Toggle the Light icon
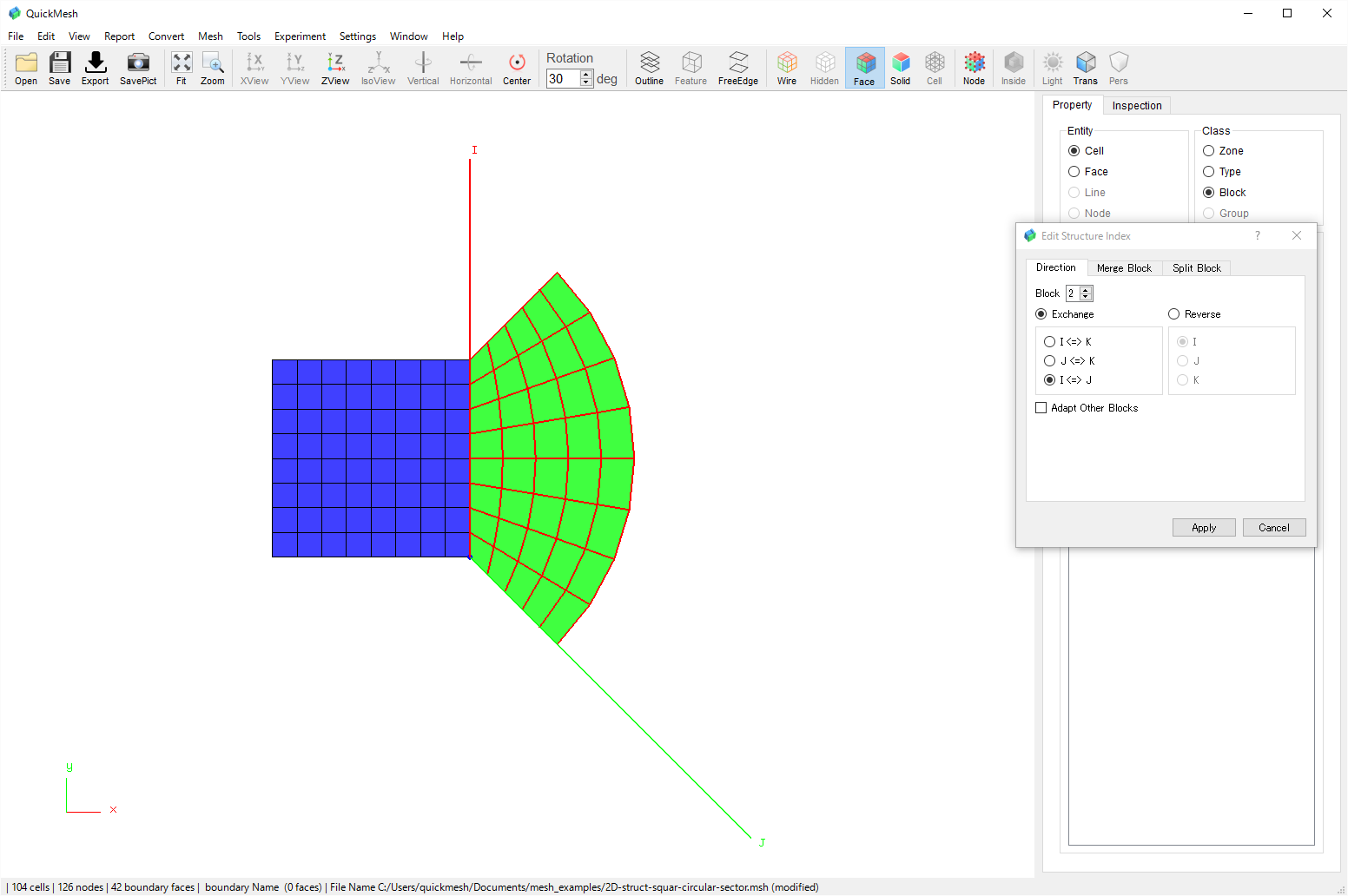The height and width of the screenshot is (896, 1348). pyautogui.click(x=1053, y=68)
